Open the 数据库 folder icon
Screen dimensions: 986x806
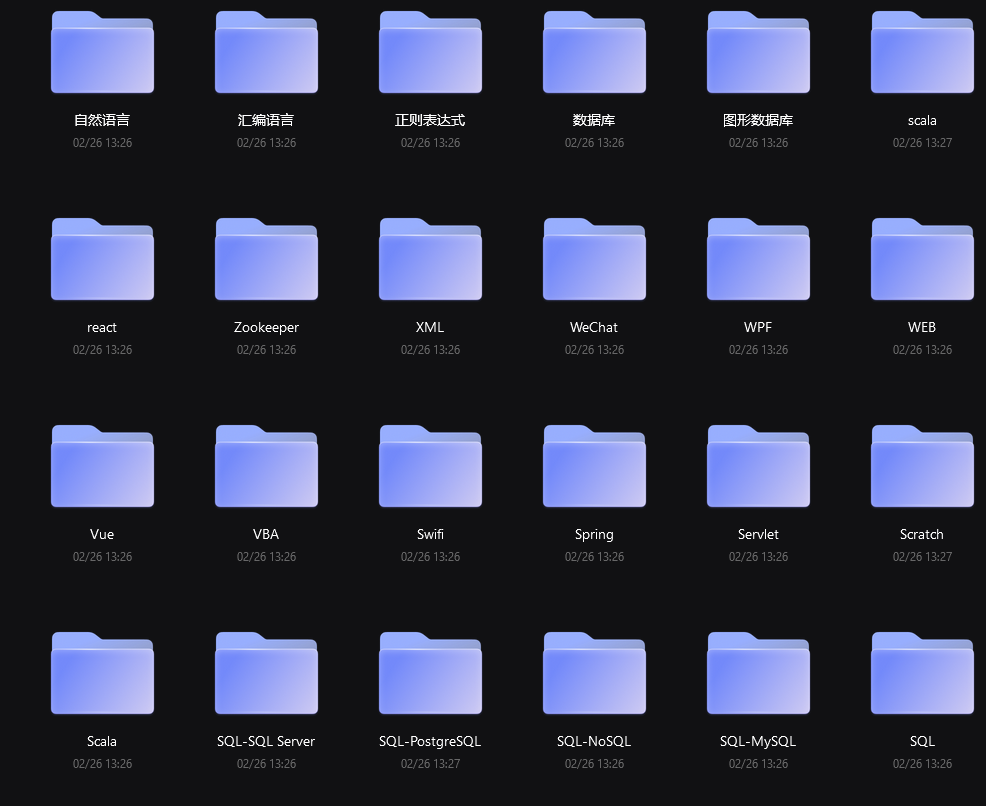[594, 52]
